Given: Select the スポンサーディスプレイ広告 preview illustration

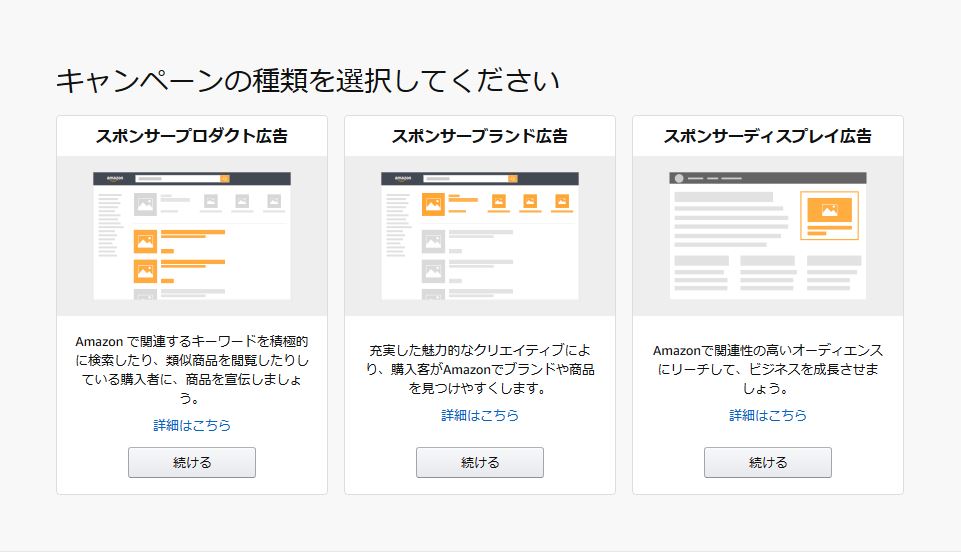Looking at the screenshot, I should (768, 236).
